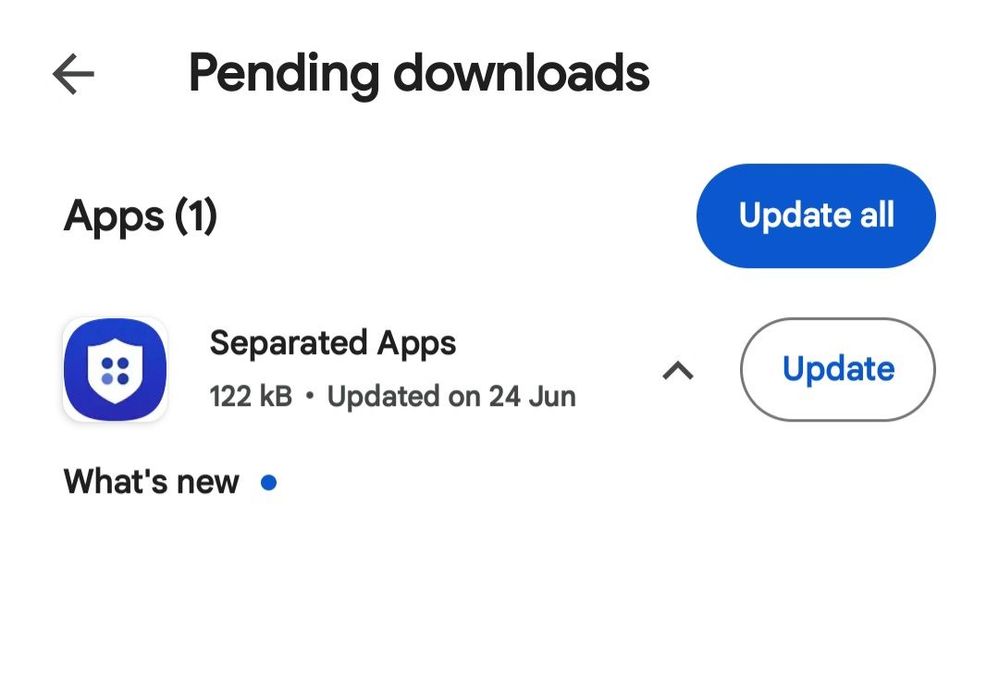Click the bullet separator after 122 kB
Image resolution: width=999 pixels, height=676 pixels.
310,396
